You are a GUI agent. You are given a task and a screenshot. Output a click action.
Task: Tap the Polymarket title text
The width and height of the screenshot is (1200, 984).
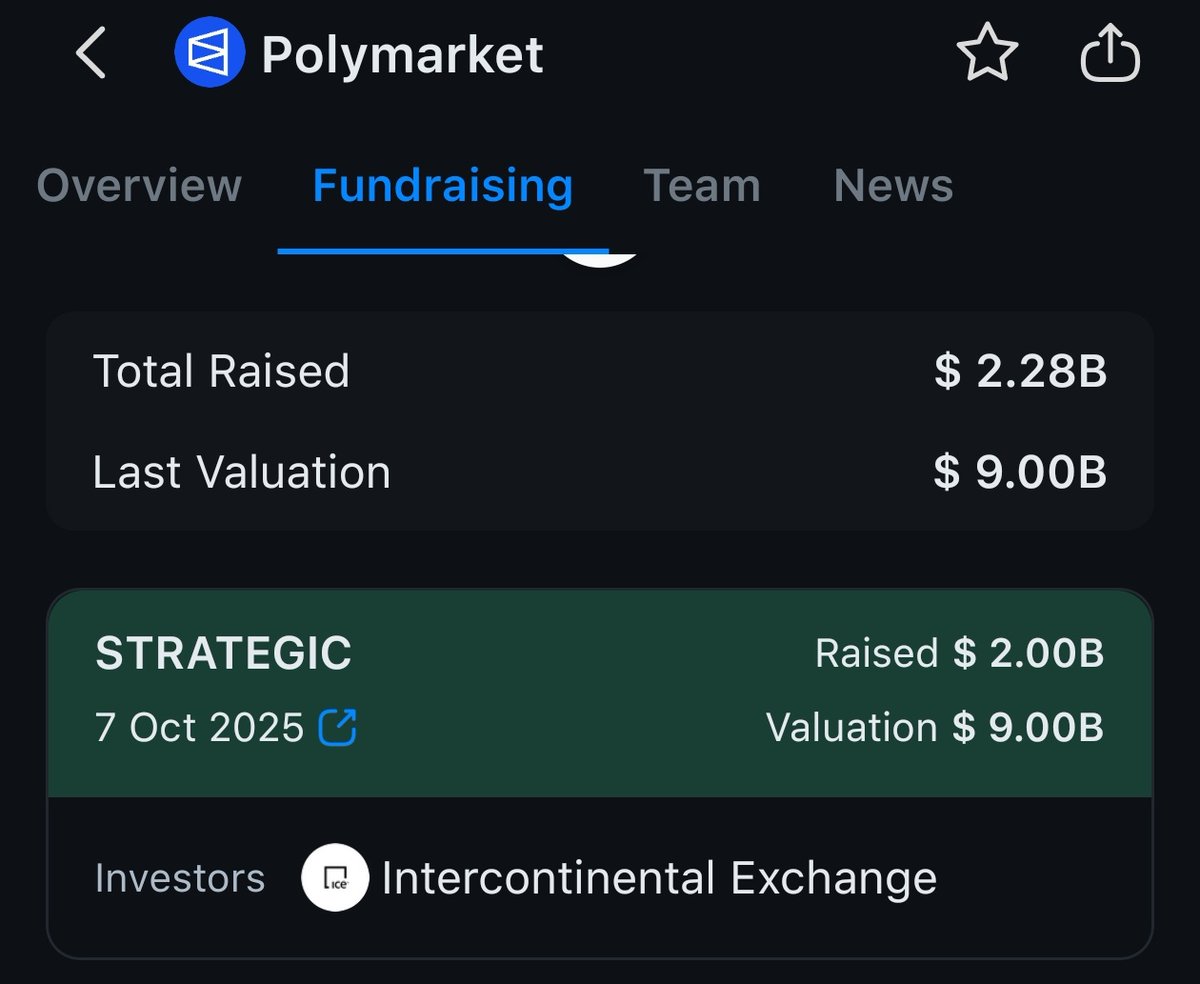(402, 54)
